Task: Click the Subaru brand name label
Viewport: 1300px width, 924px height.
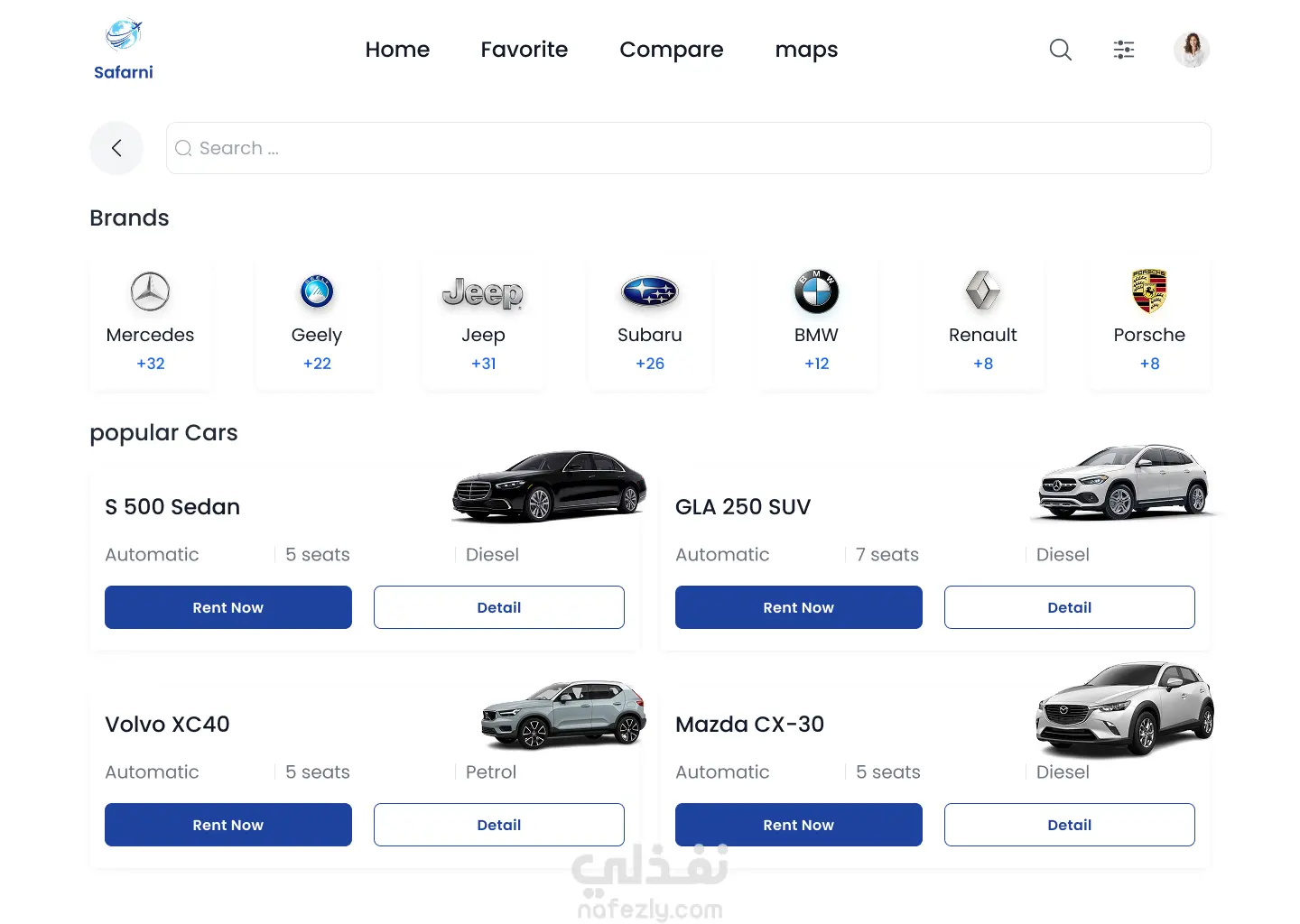Action: 650,335
